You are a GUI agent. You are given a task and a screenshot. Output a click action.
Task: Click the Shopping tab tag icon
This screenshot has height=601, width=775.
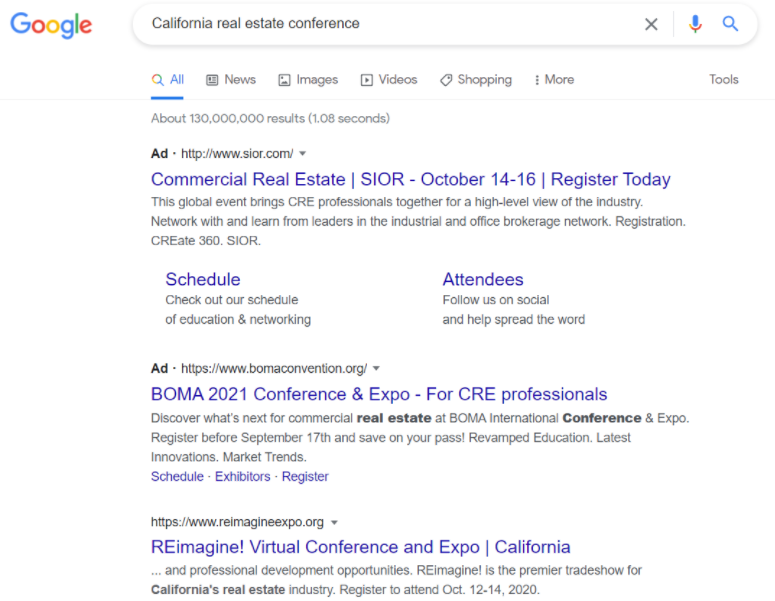446,80
